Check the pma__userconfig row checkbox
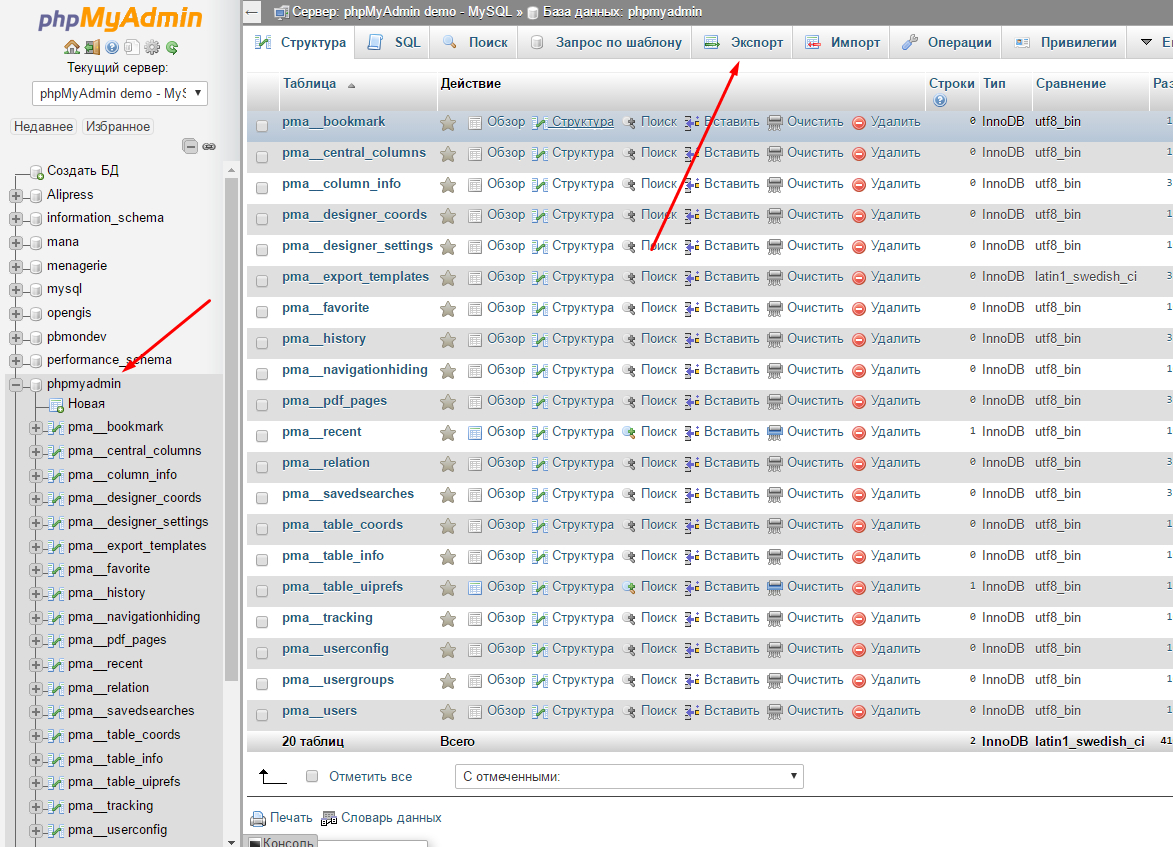 [x=262, y=652]
